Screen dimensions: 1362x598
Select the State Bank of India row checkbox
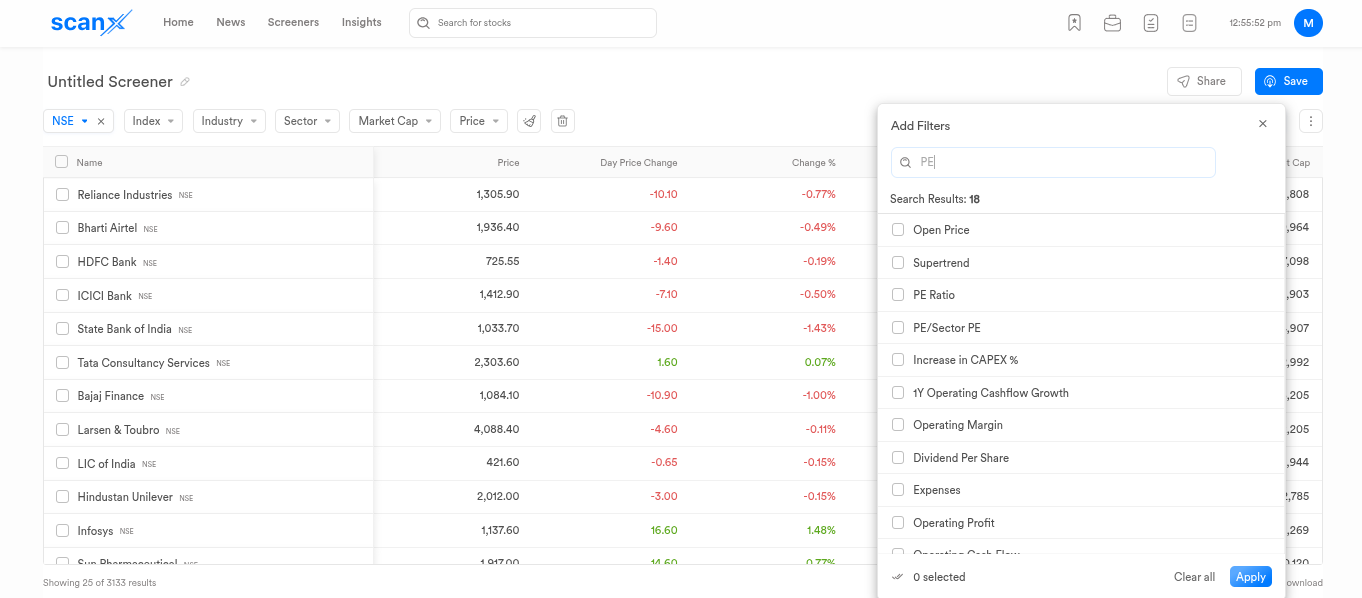pyautogui.click(x=62, y=329)
